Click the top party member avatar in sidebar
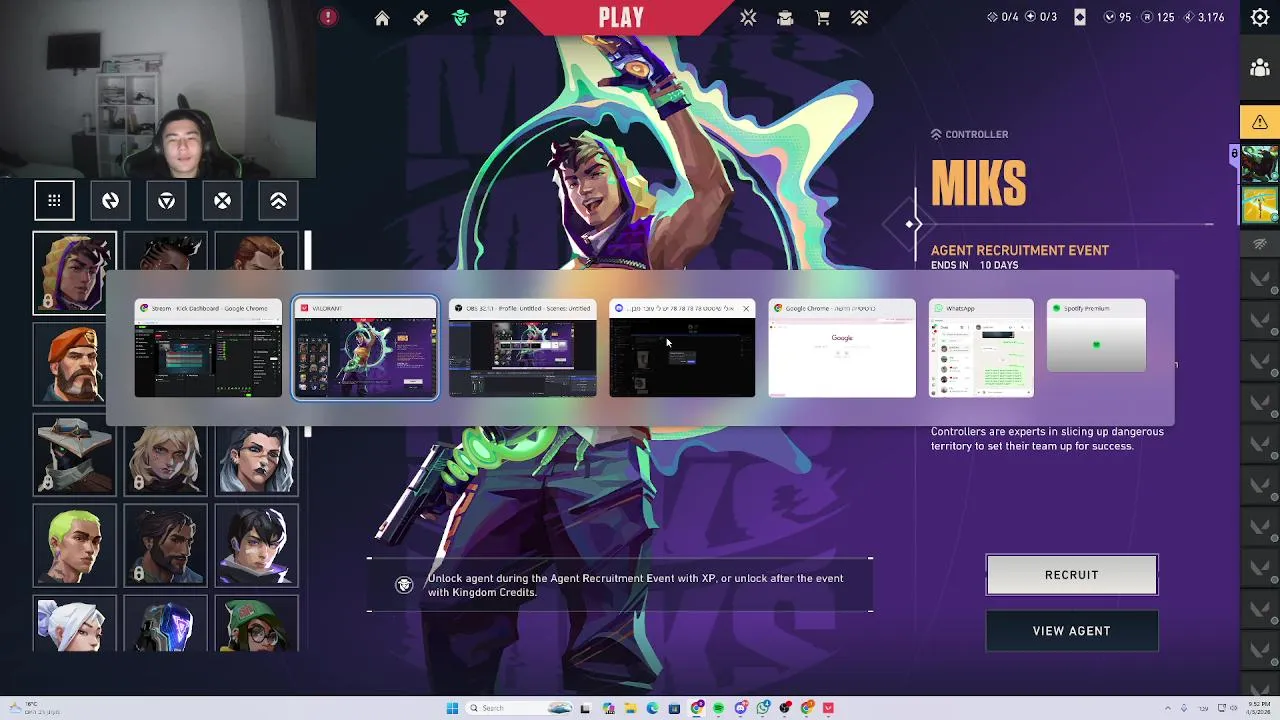 (x=1260, y=165)
